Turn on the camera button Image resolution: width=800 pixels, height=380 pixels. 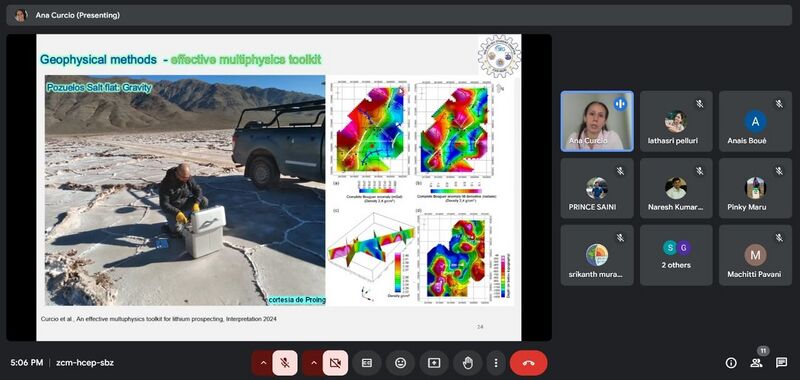[335, 363]
